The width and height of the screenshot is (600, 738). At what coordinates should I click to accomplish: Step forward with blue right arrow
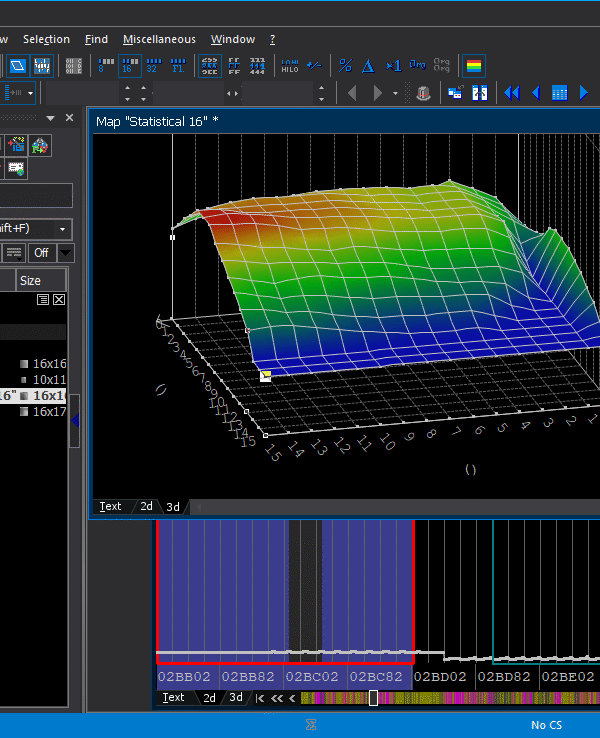(584, 93)
